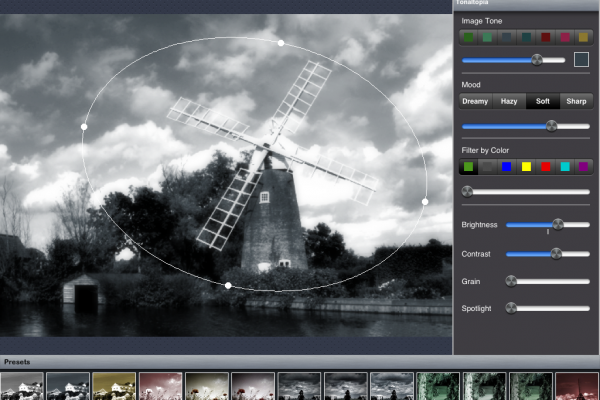This screenshot has width=600, height=400.
Task: Filter by the blue color swatch
Action: (x=507, y=167)
